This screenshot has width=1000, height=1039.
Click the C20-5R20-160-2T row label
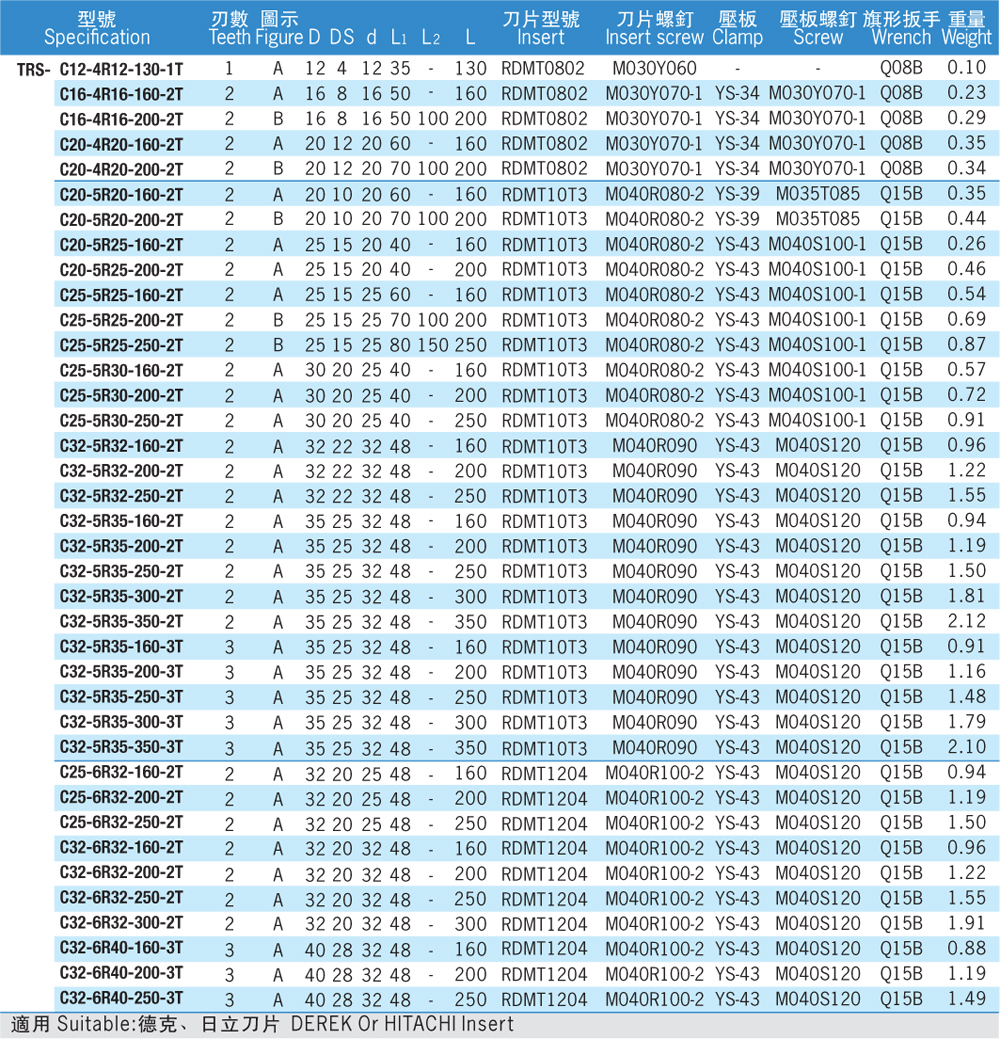click(x=121, y=194)
